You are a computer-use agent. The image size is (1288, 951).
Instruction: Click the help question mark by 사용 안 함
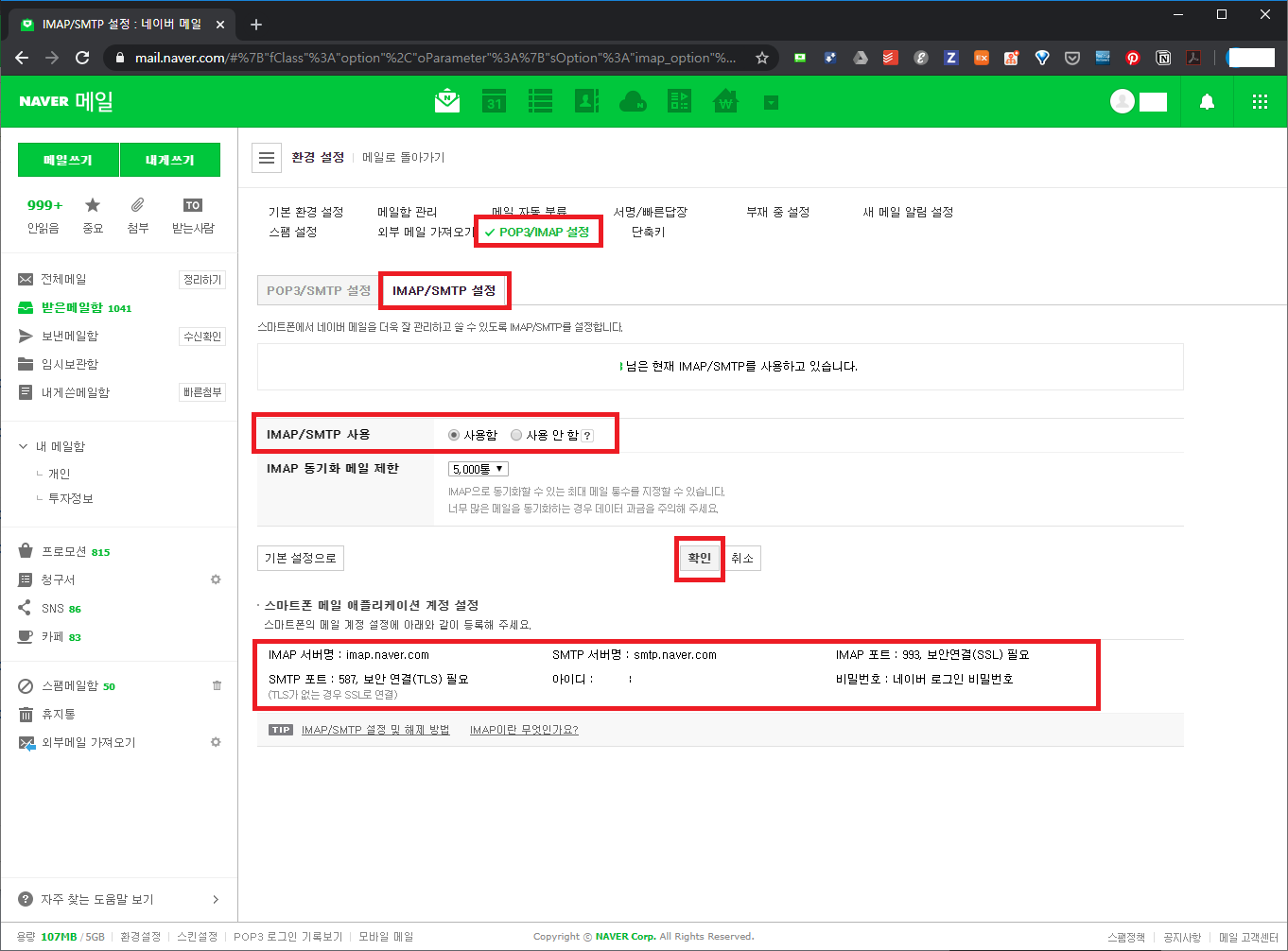point(587,436)
